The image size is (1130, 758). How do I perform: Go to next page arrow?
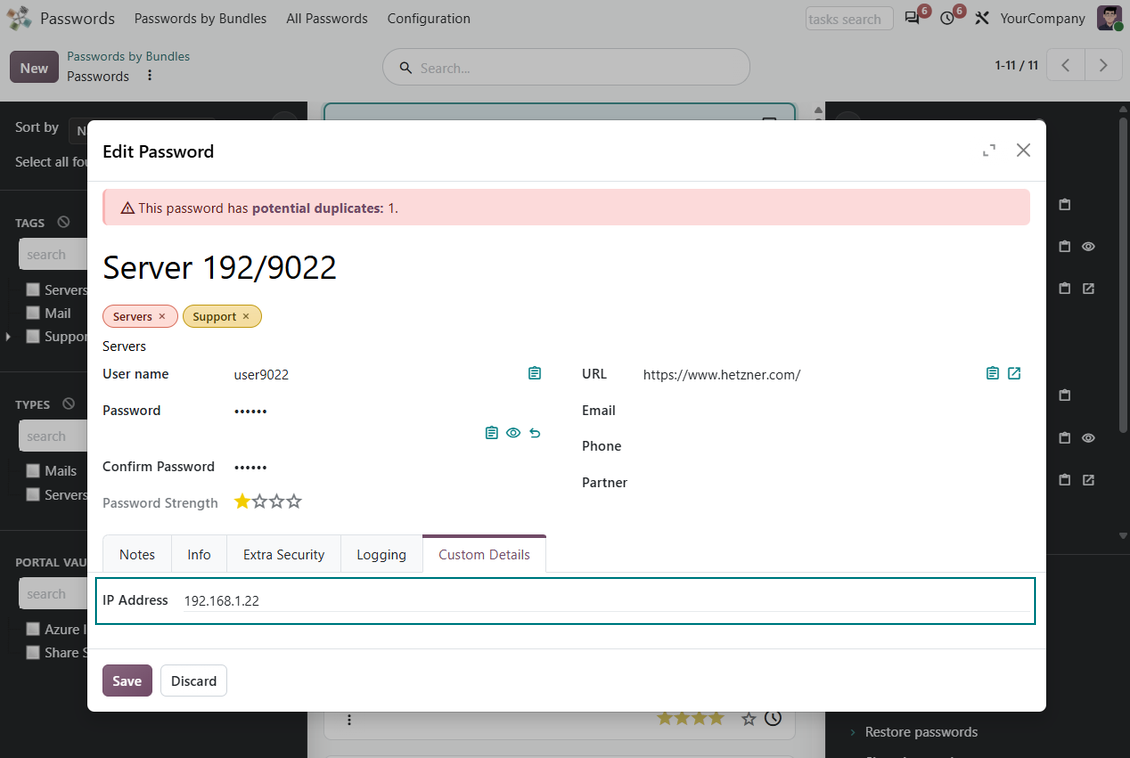[x=1103, y=66]
